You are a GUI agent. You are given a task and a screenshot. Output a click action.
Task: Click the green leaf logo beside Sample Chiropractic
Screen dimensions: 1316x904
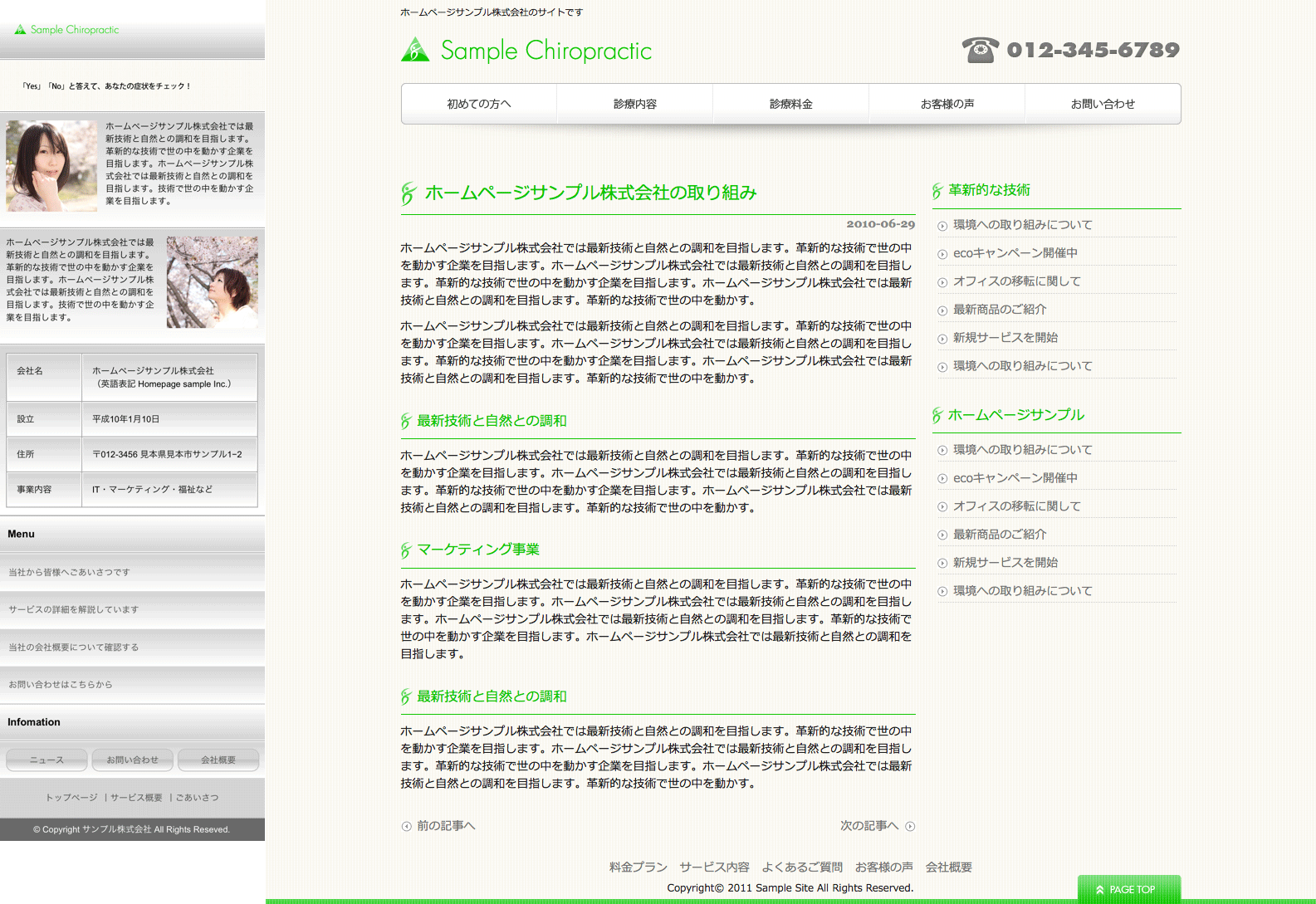point(415,51)
